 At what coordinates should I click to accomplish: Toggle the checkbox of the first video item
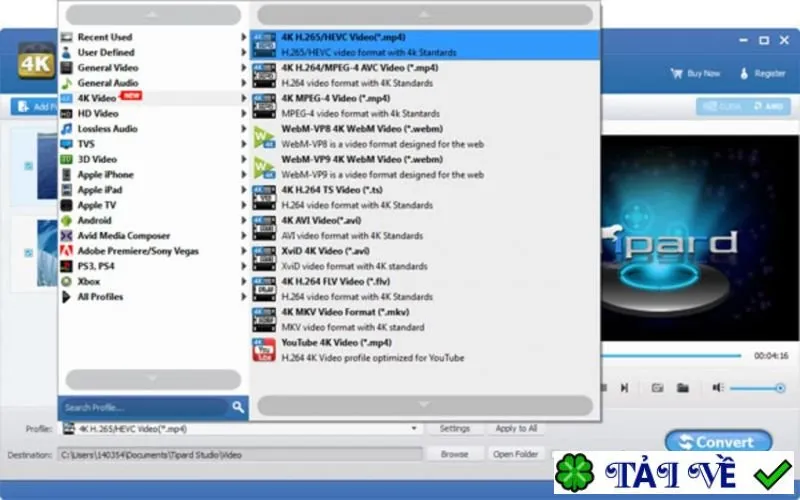(29, 165)
